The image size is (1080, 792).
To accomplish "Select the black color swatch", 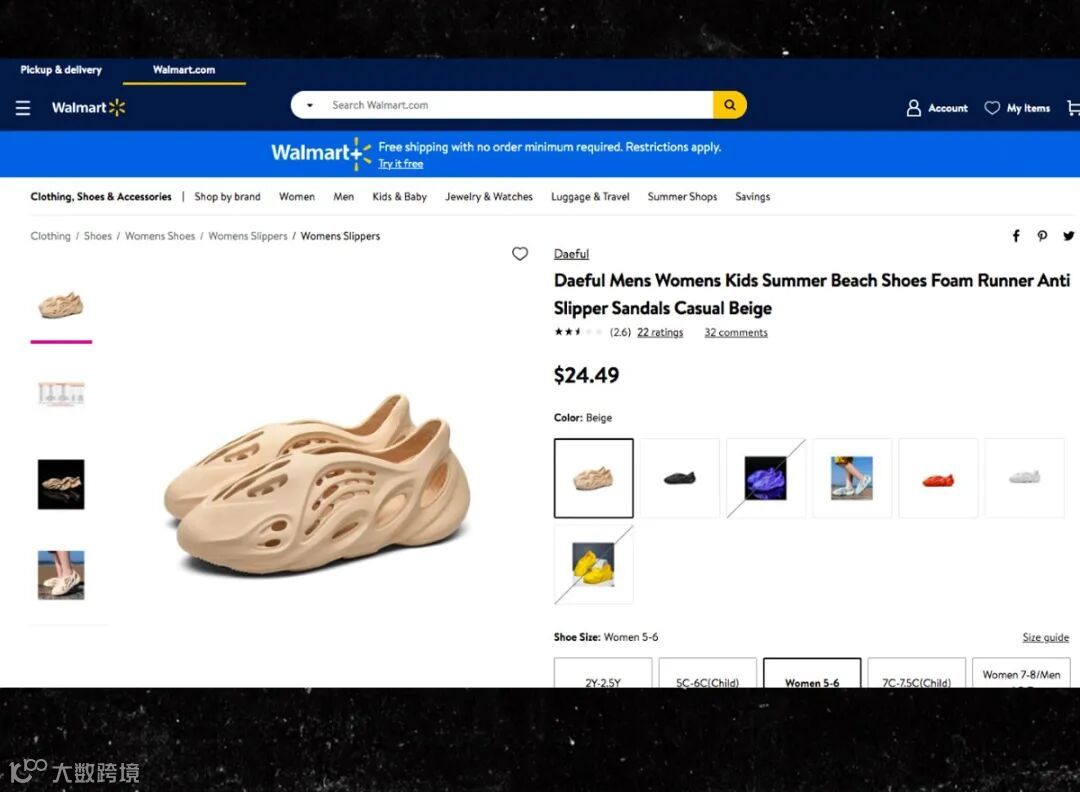I will [x=680, y=478].
